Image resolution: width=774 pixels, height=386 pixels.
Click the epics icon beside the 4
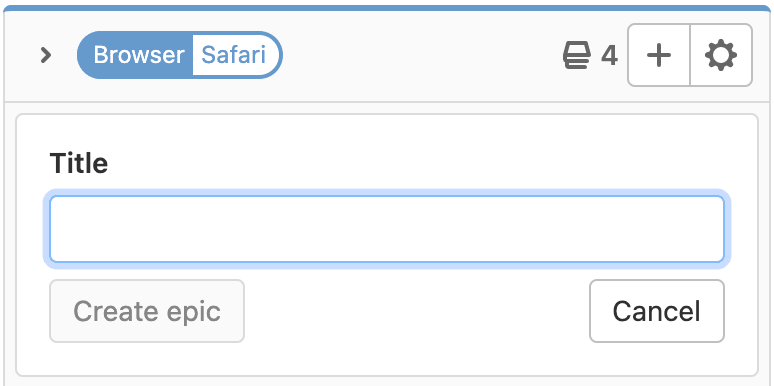pyautogui.click(x=577, y=55)
